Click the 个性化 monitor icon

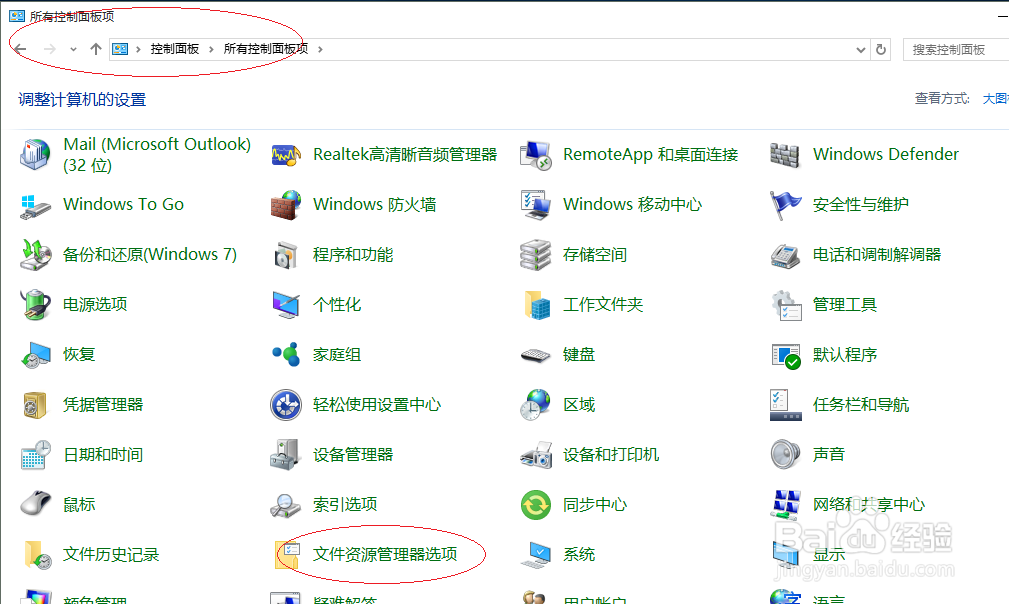click(286, 305)
